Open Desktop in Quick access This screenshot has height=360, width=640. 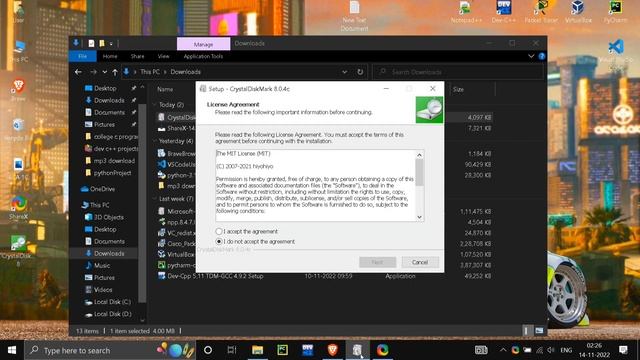click(105, 88)
